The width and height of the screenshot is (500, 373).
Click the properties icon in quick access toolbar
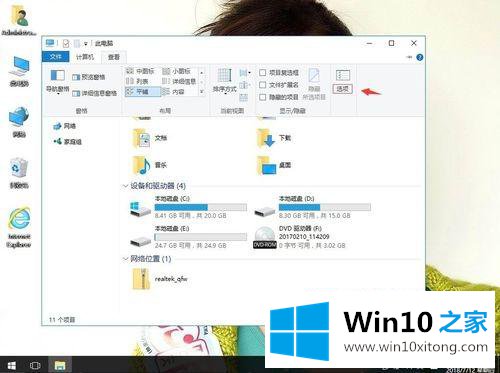point(66,43)
